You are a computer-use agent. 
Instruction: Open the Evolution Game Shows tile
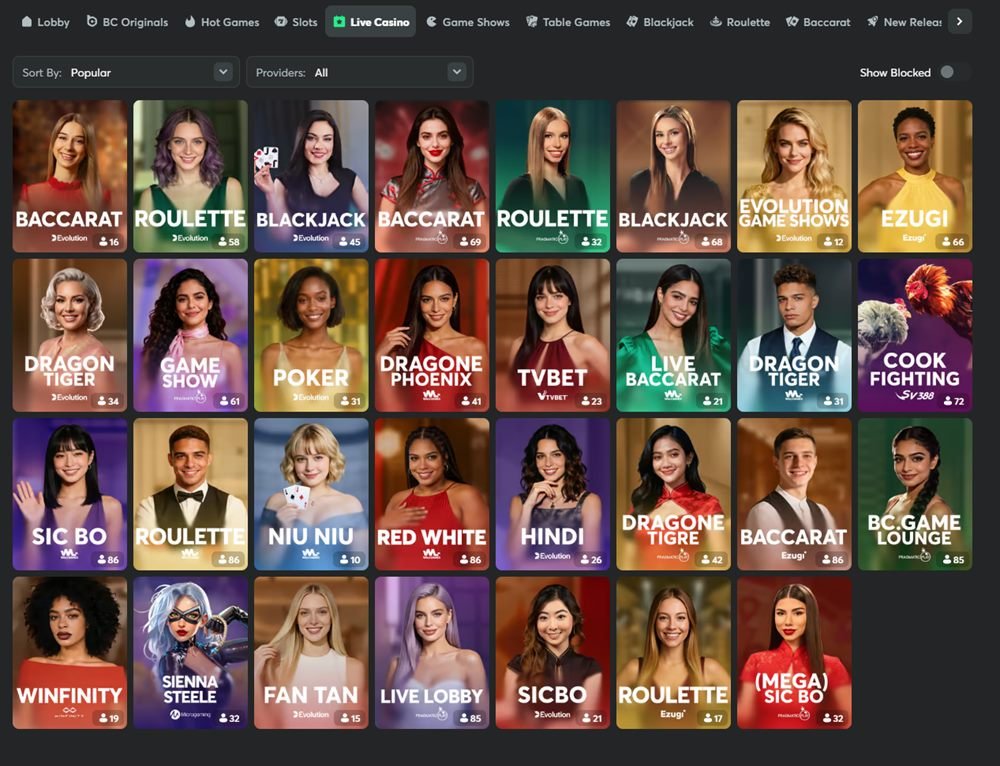click(794, 176)
